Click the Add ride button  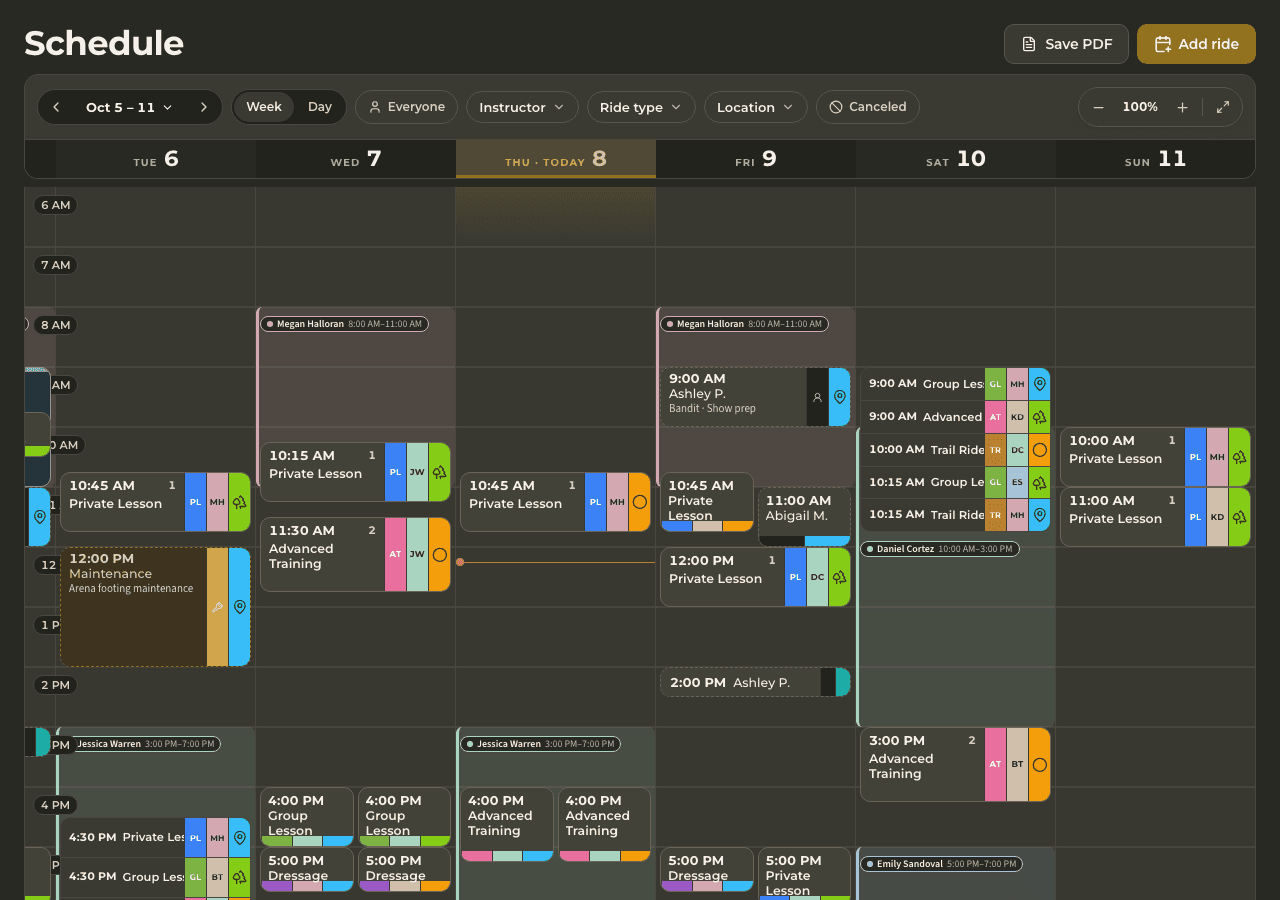click(1196, 44)
